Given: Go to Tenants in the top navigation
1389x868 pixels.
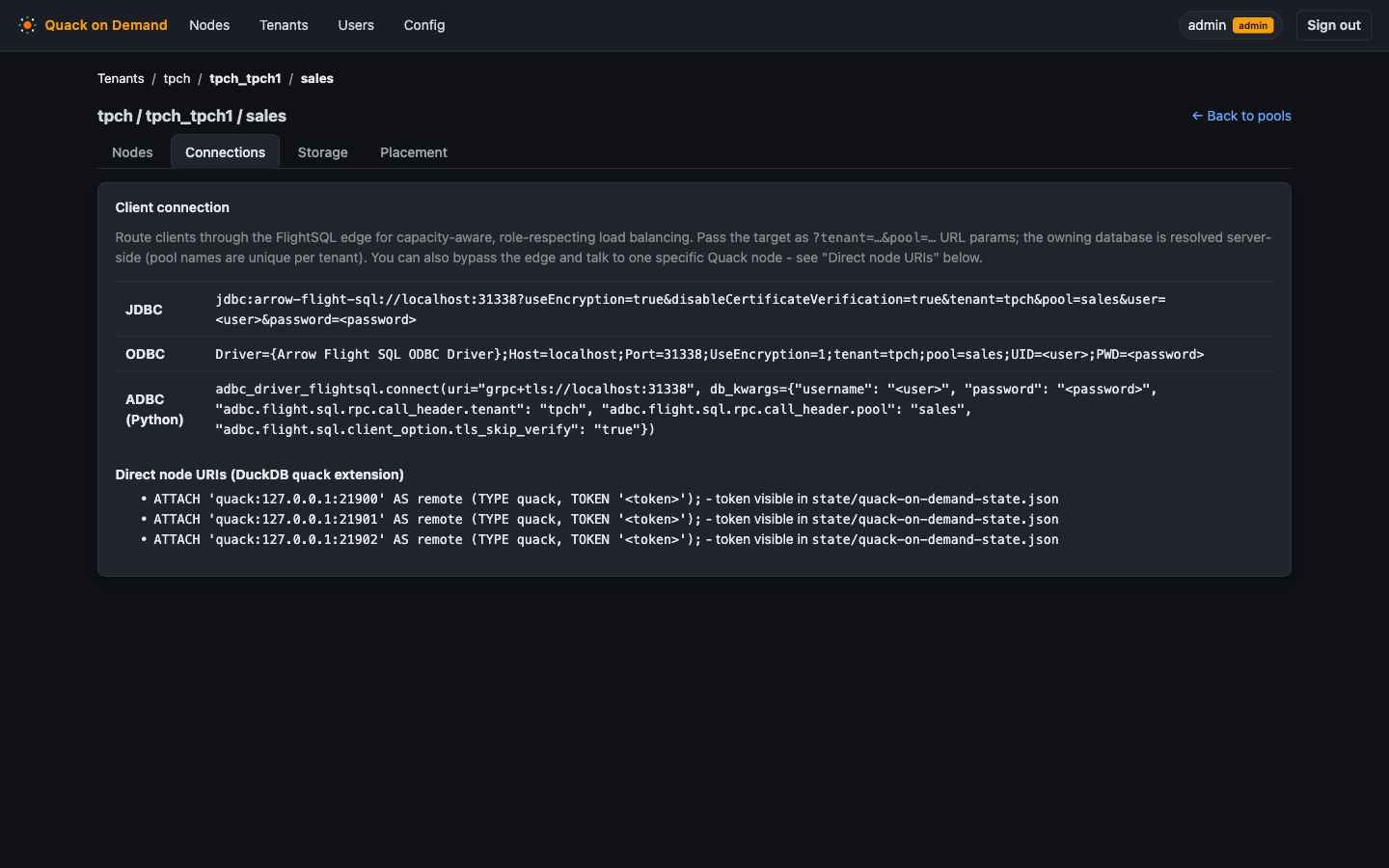Looking at the screenshot, I should (284, 25).
